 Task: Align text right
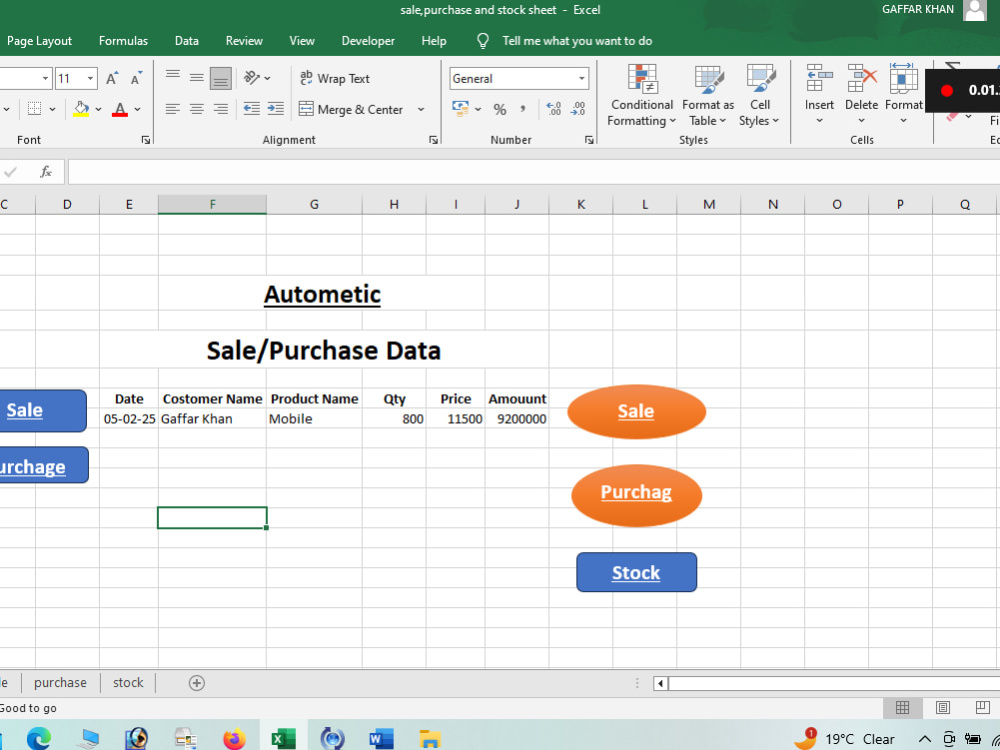pos(221,109)
